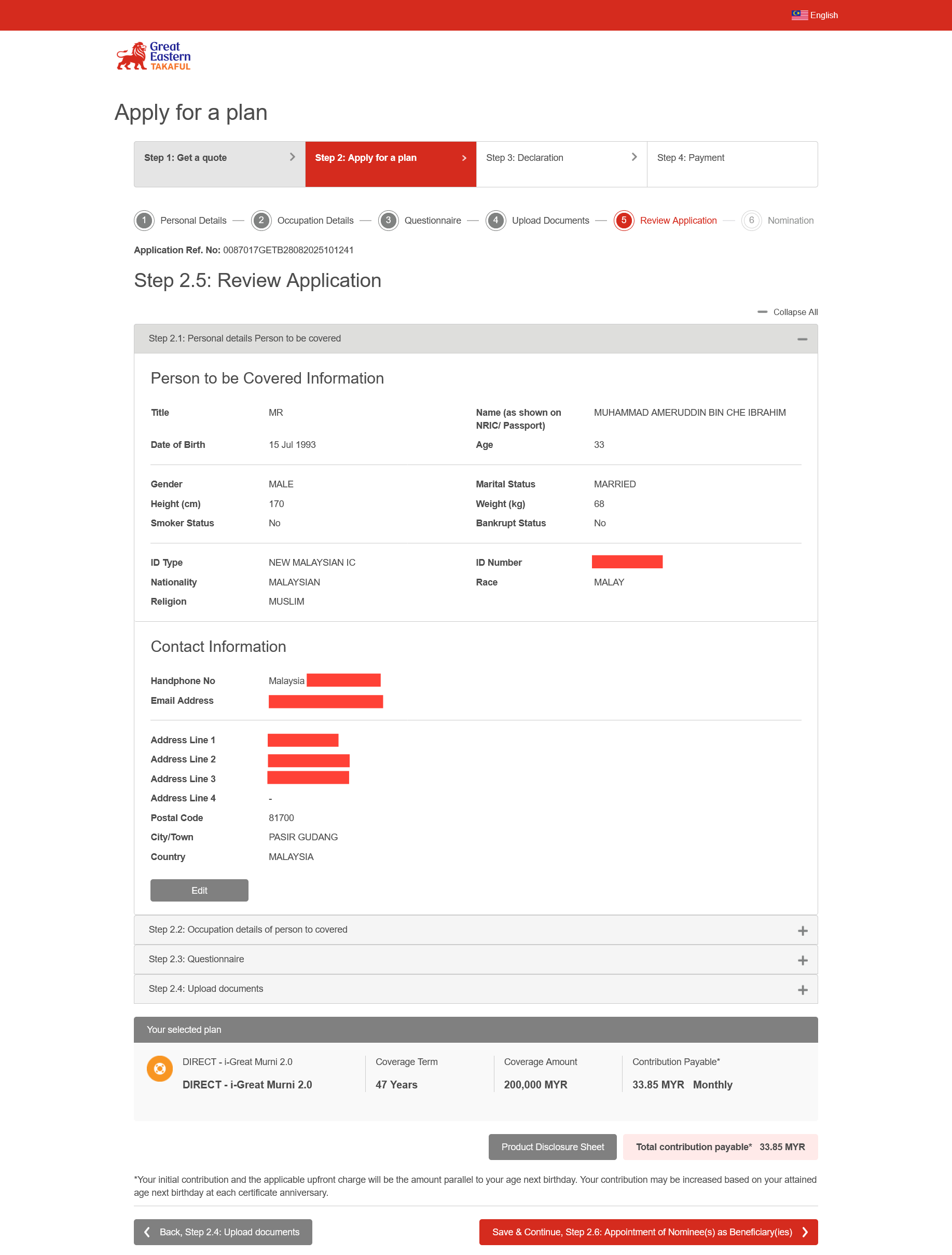This screenshot has width=952, height=1255.
Task: Click step circle 6 Nomination
Action: pyautogui.click(x=751, y=220)
